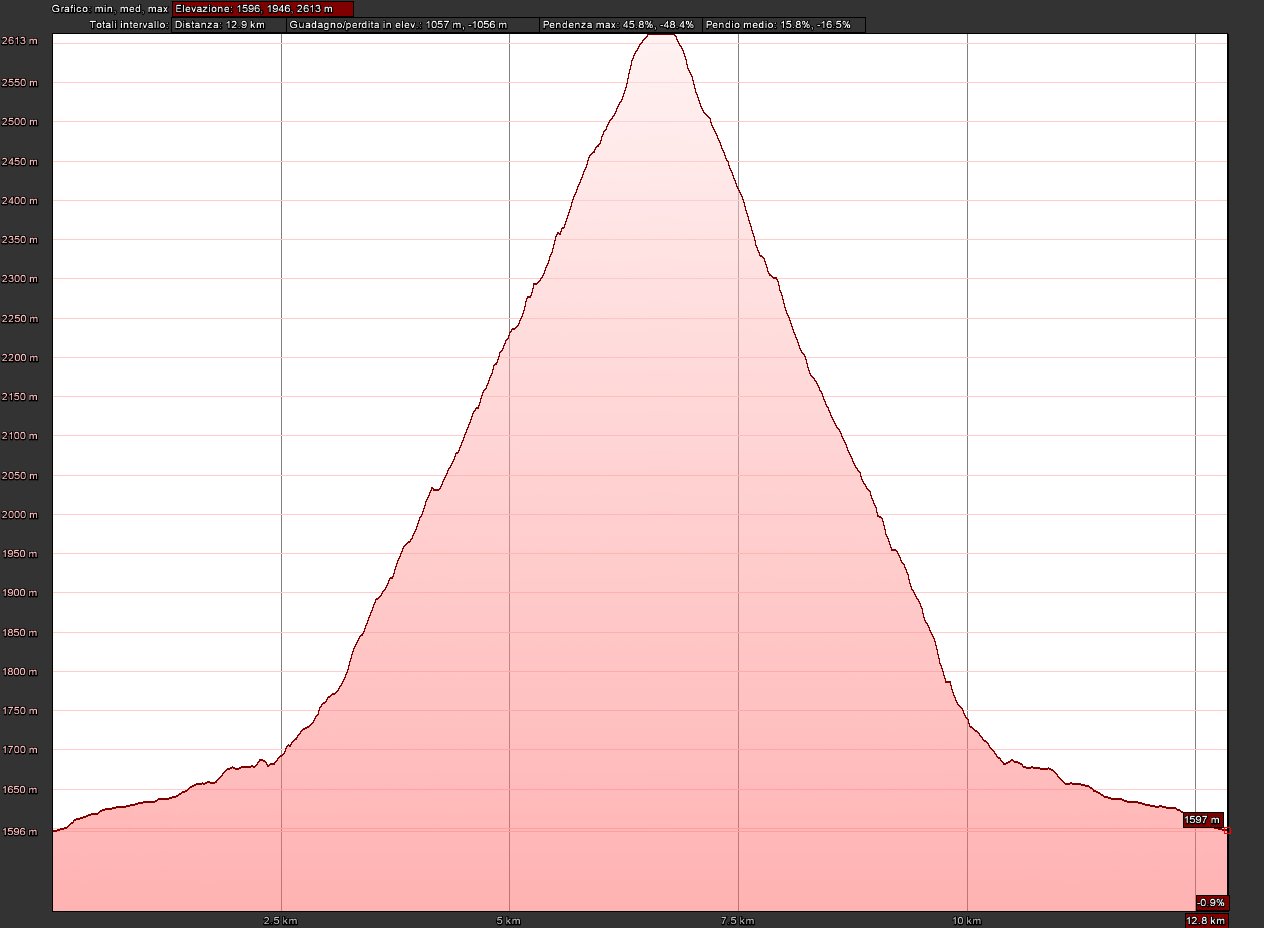Click the Totali intervallo label

[129, 24]
